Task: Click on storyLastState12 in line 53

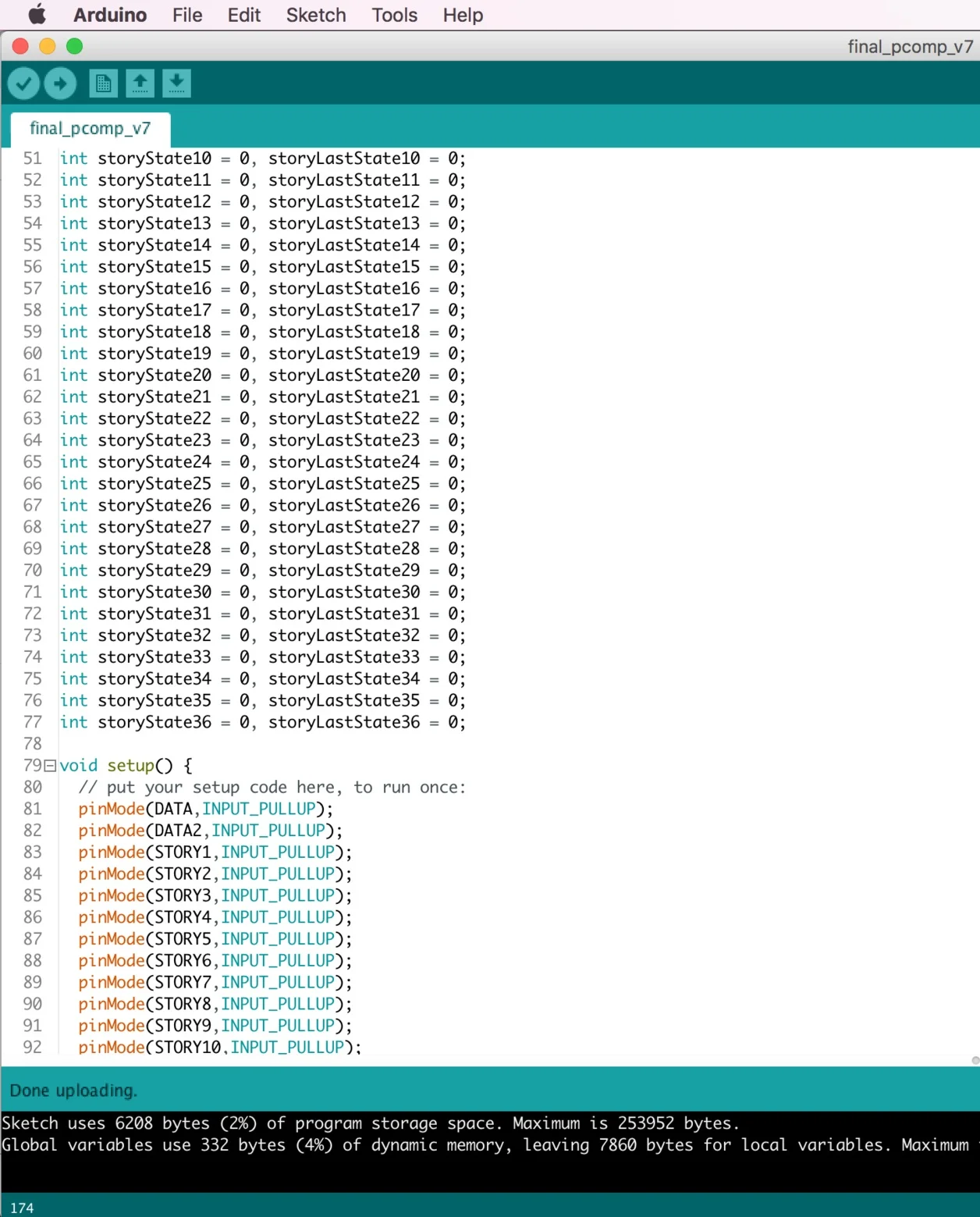Action: 344,202
